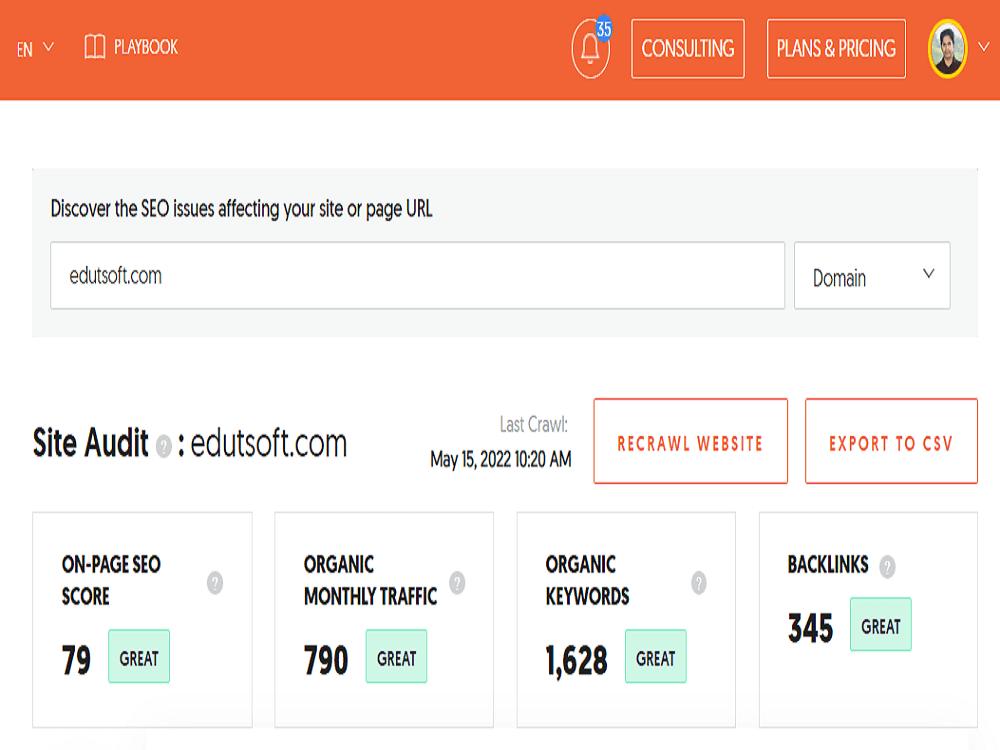The height and width of the screenshot is (750, 1000).
Task: Click the Playbook link text
Action: tap(146, 47)
